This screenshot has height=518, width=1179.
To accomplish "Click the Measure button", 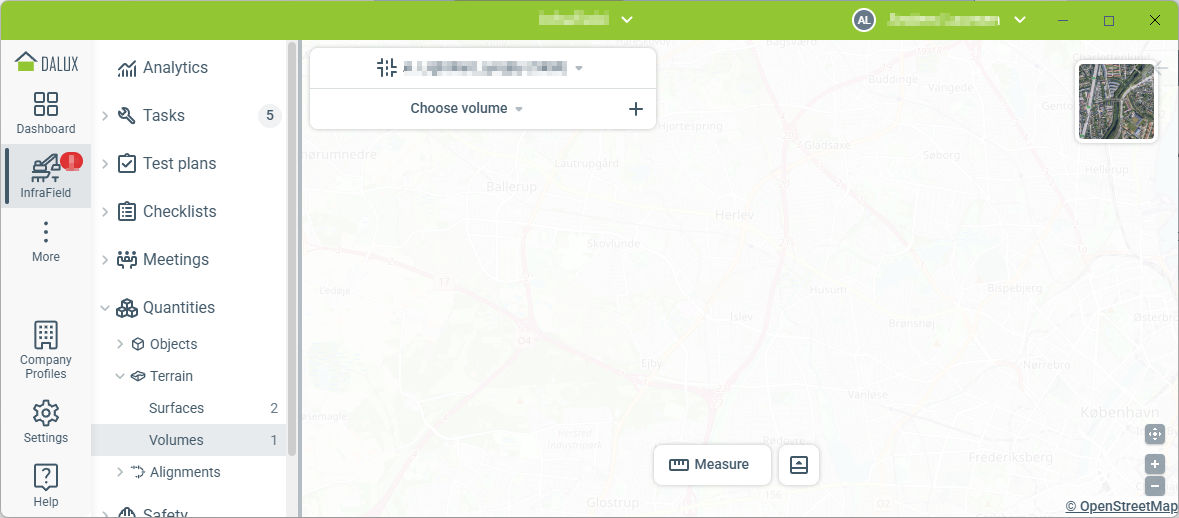I will click(x=710, y=465).
